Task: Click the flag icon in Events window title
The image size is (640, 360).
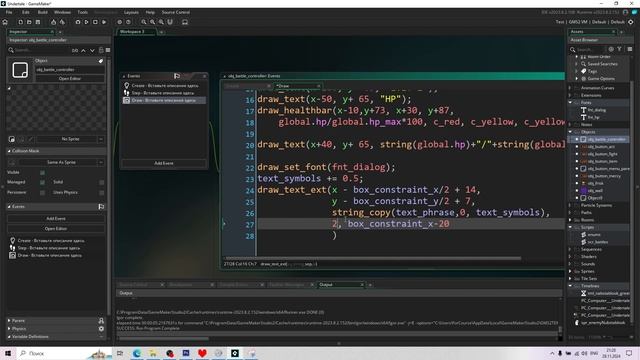Action: [177, 76]
